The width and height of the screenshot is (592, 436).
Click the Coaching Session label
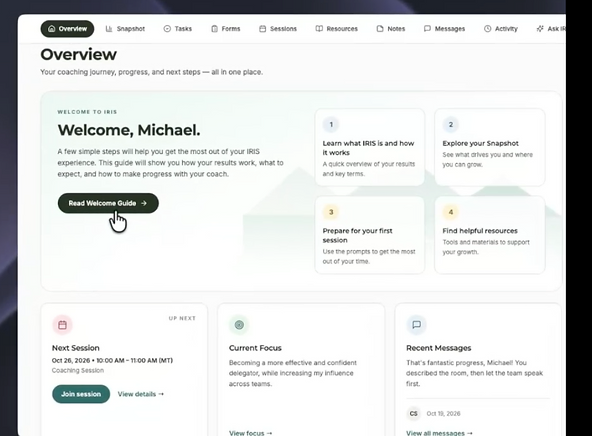[78, 371]
